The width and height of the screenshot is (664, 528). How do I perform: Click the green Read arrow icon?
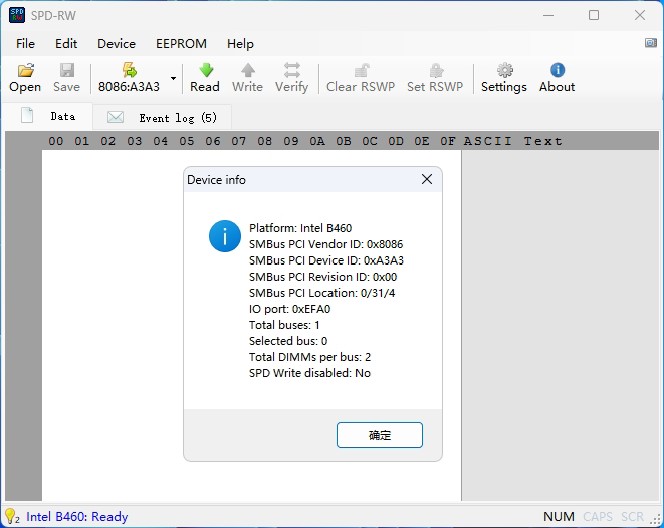(x=205, y=70)
